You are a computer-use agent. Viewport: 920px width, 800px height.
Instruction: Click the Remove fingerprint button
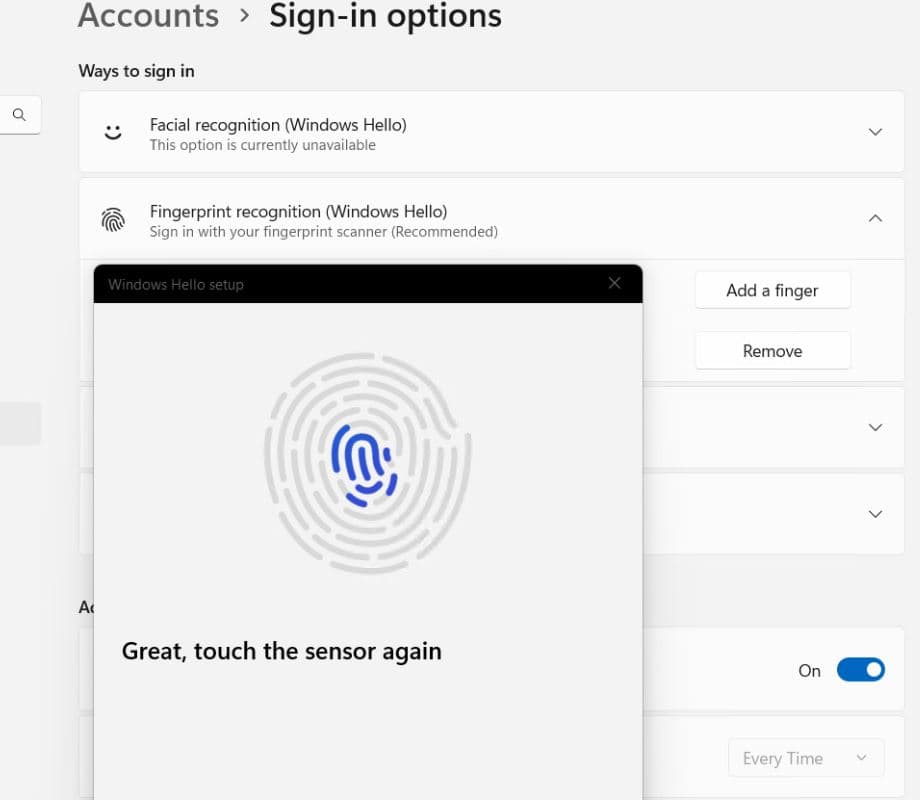772,351
